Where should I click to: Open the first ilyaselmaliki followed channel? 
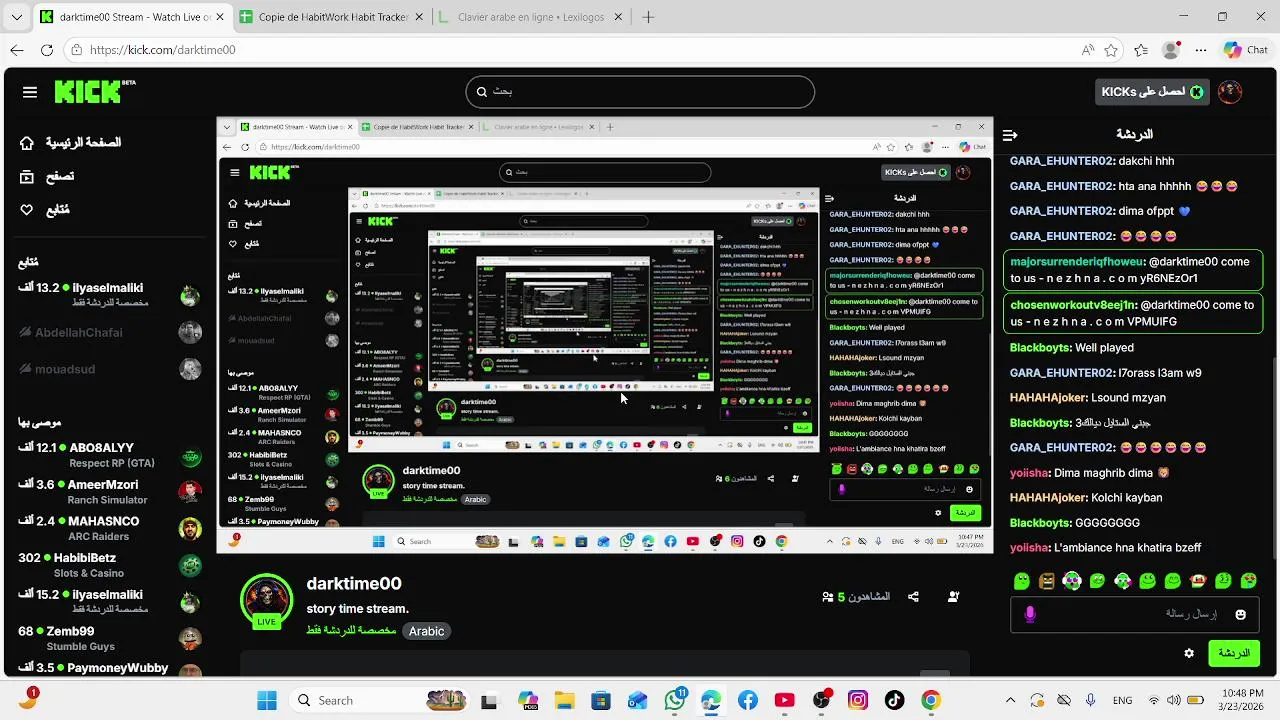click(108, 294)
